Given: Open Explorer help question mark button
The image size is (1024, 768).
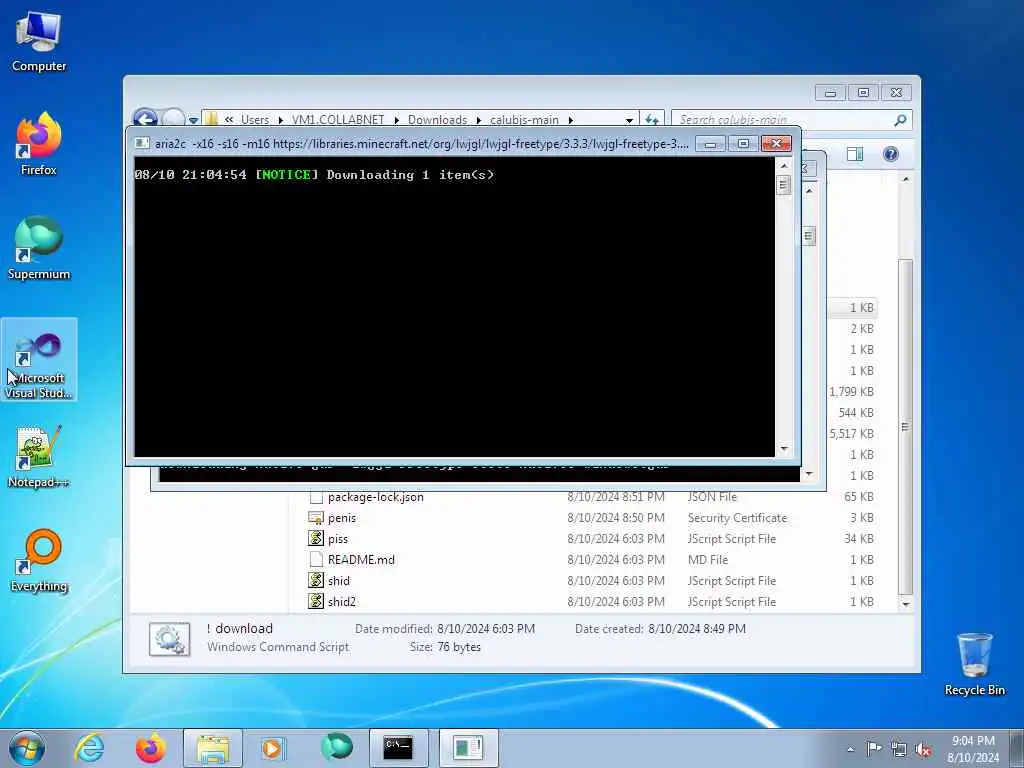Looking at the screenshot, I should pyautogui.click(x=891, y=154).
